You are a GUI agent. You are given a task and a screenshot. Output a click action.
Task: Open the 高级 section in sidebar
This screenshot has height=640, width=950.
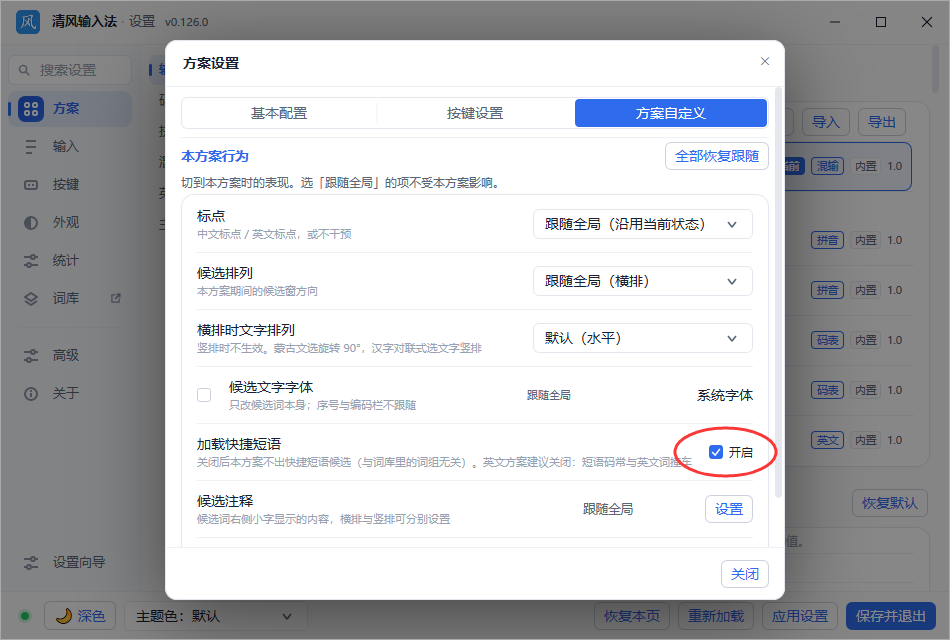click(70, 356)
